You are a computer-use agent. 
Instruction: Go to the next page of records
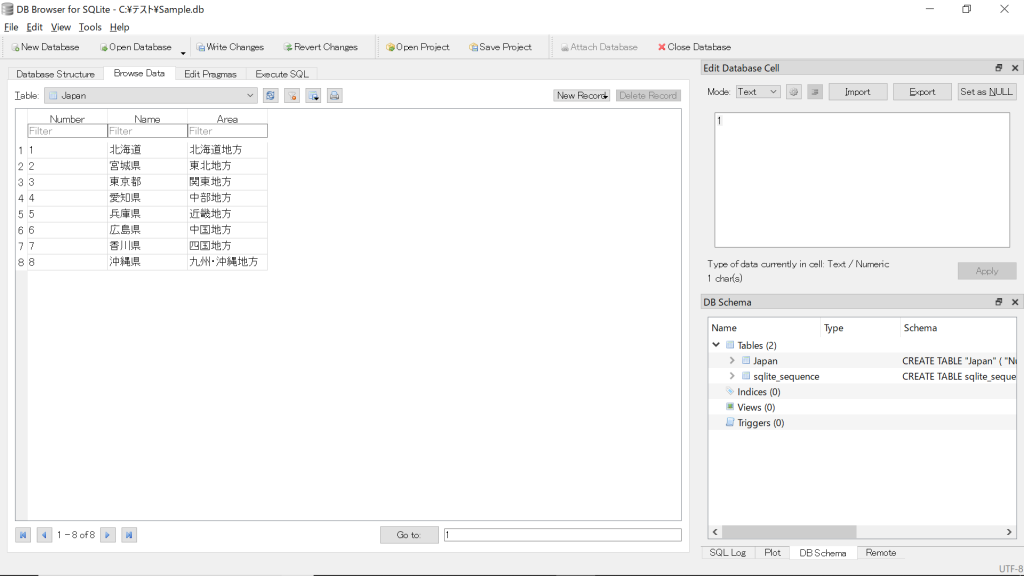[x=108, y=535]
